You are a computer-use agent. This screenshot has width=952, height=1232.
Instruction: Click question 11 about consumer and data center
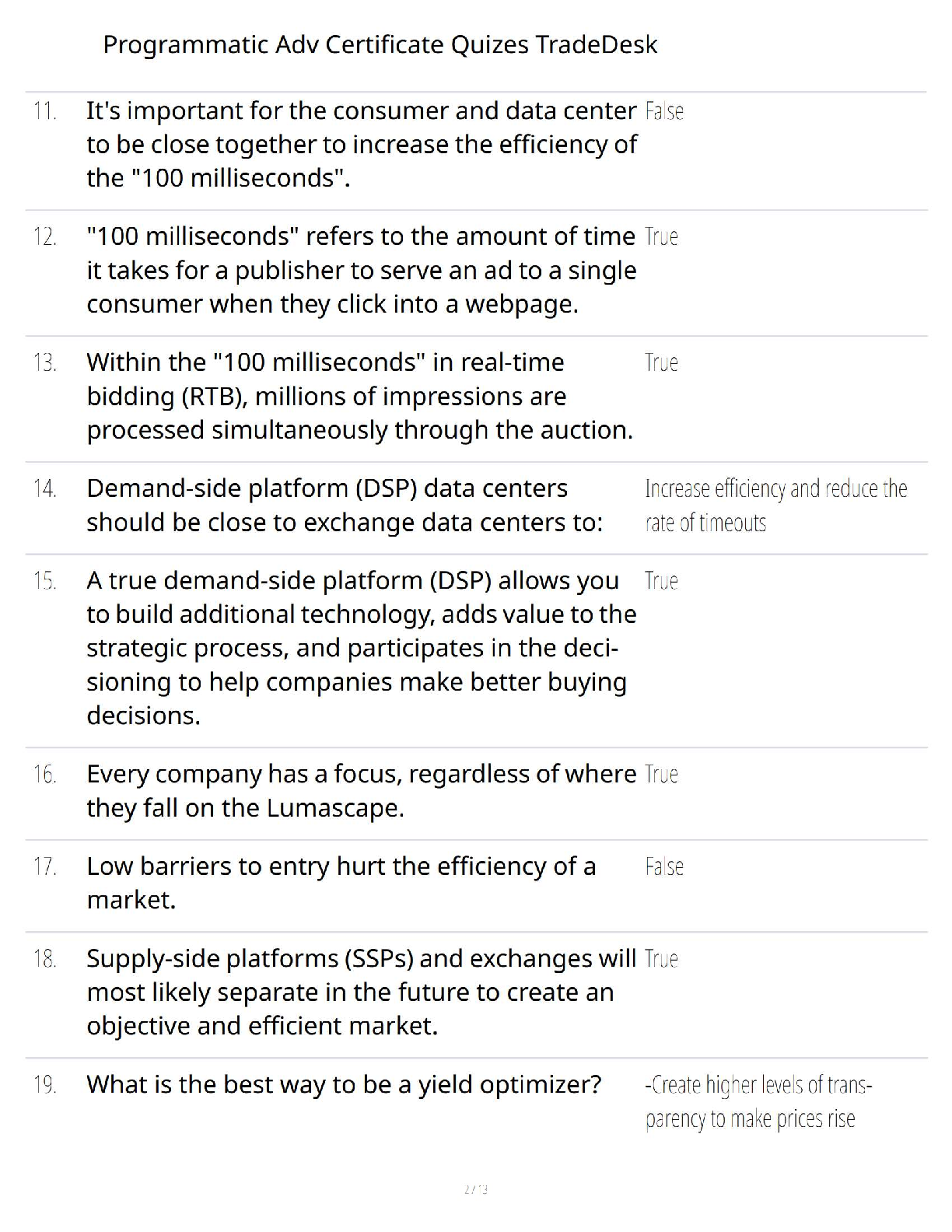(361, 145)
